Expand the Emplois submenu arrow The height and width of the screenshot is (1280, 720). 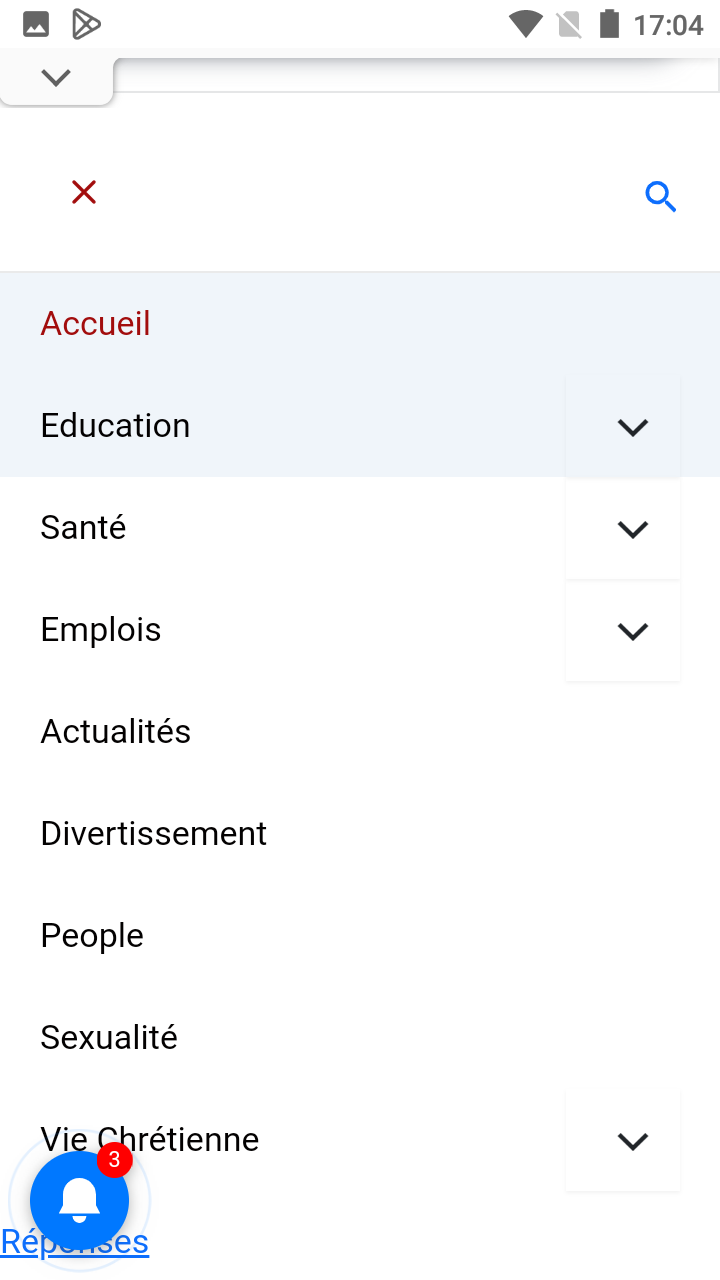click(632, 631)
